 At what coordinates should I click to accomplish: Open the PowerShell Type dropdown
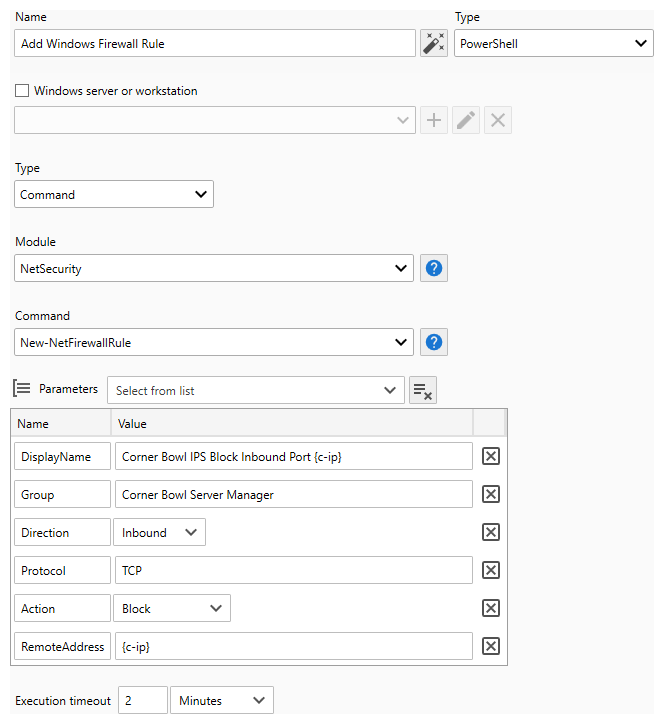click(x=554, y=43)
